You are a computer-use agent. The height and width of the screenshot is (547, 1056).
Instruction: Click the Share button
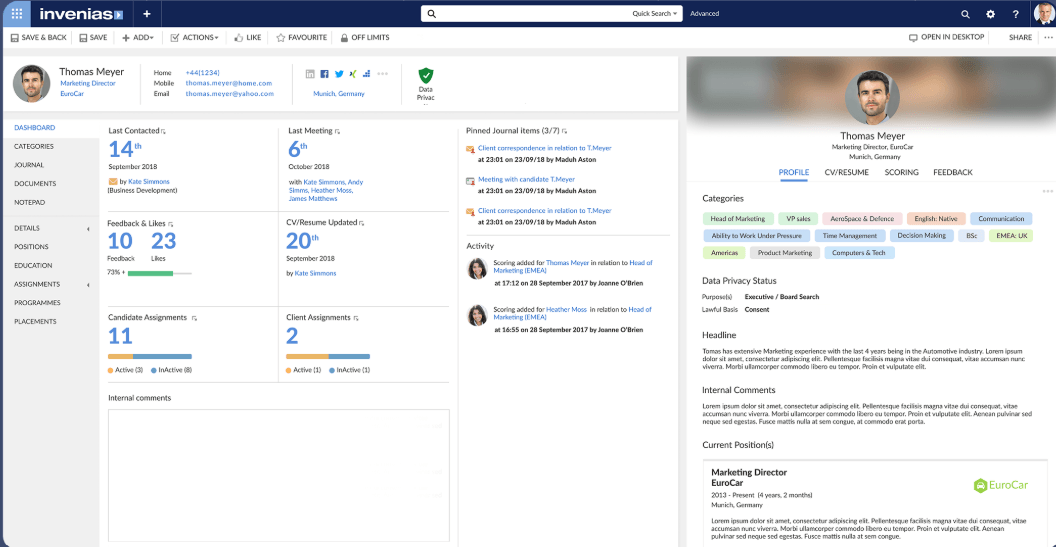click(x=1020, y=38)
